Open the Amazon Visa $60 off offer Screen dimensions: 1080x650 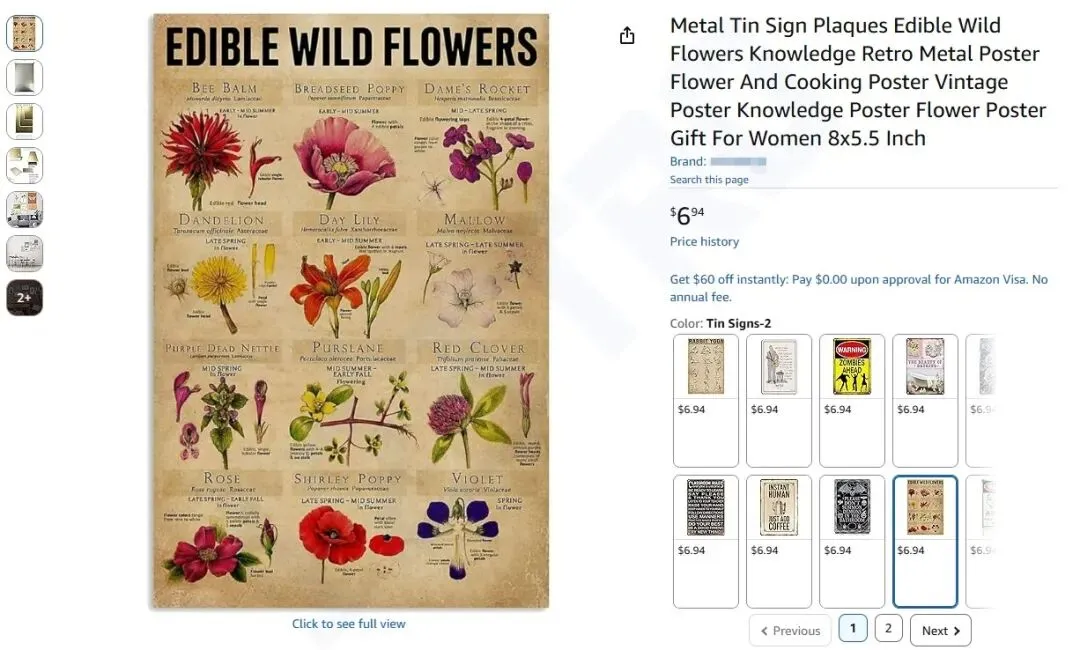click(x=858, y=288)
